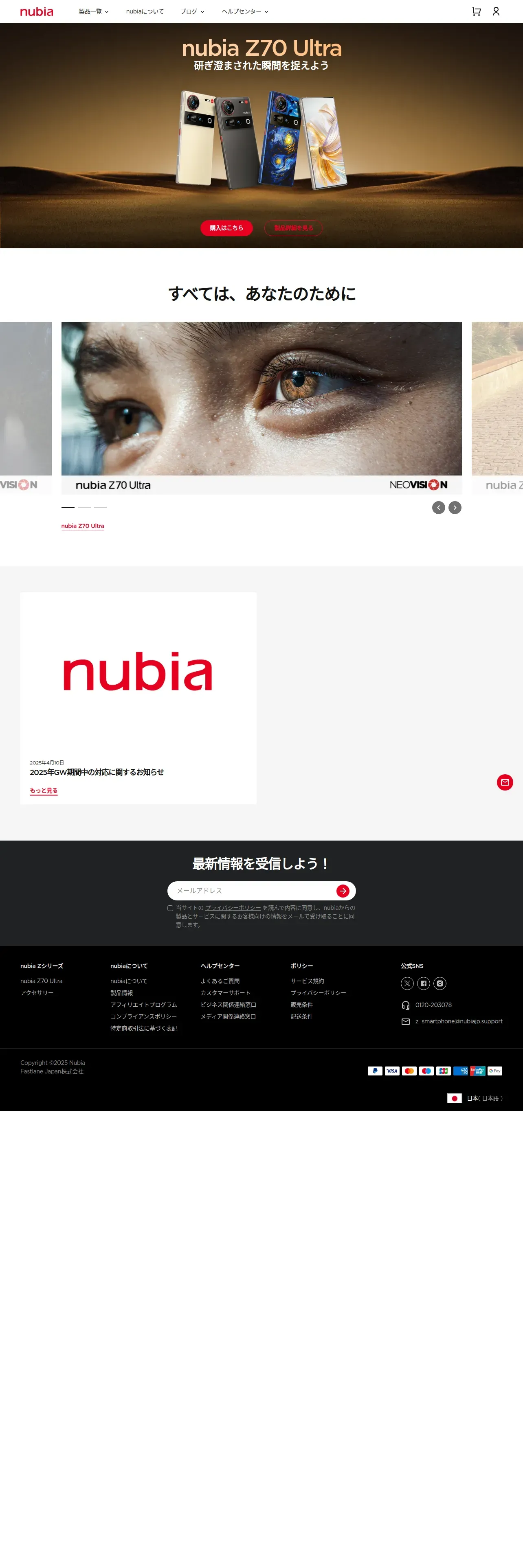Viewport: 523px width, 1568px height.
Task: Open footer ビジネス関係連絡窓口 link
Action: point(229,1004)
